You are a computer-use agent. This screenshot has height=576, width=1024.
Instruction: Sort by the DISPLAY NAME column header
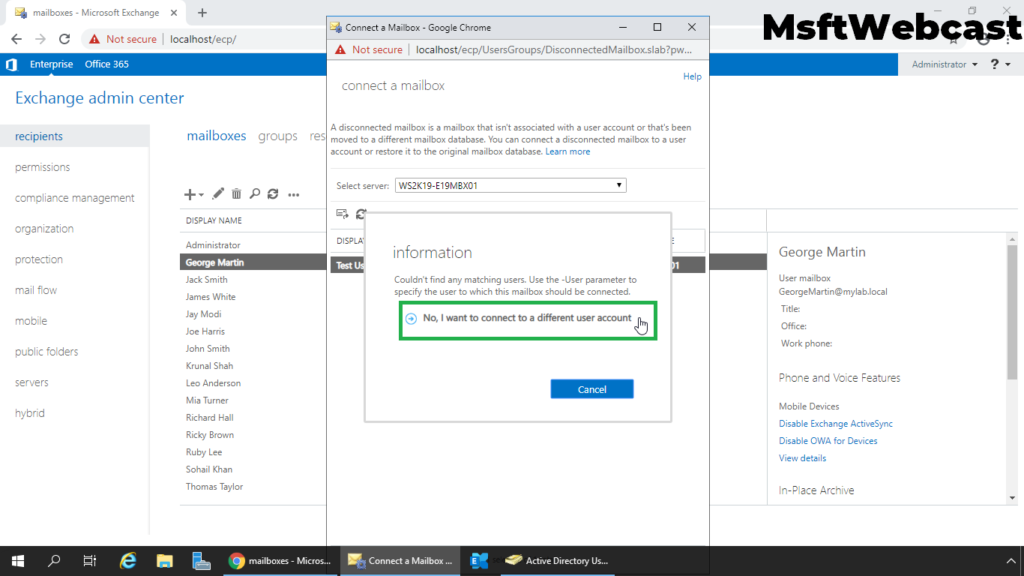click(214, 221)
